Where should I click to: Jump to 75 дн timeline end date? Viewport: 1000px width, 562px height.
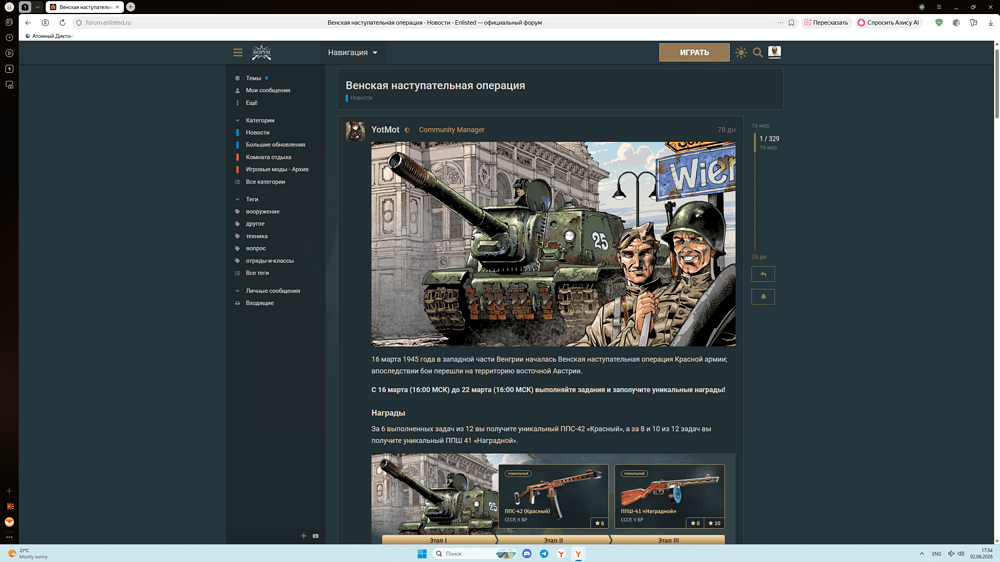pyautogui.click(x=759, y=257)
